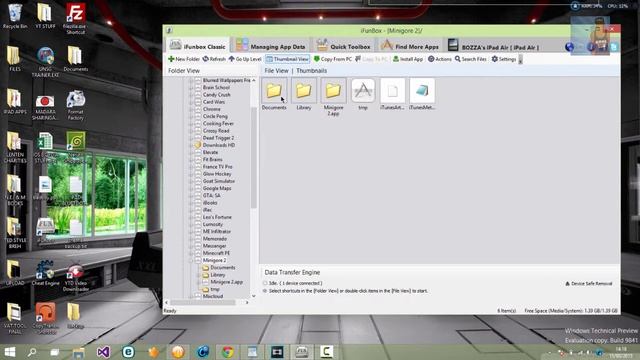Select Blurred Wallpapers in Folder View

tap(226, 80)
